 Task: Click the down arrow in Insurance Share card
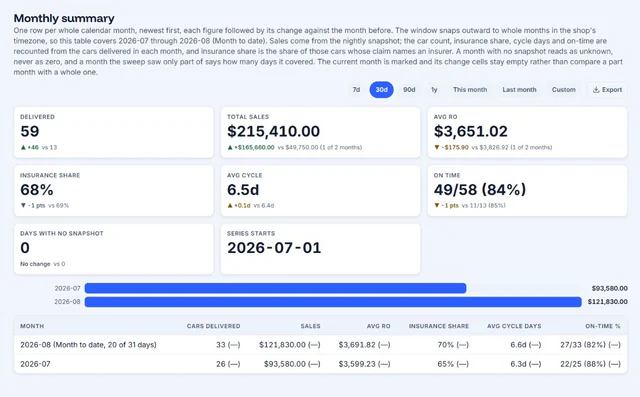[23, 206]
